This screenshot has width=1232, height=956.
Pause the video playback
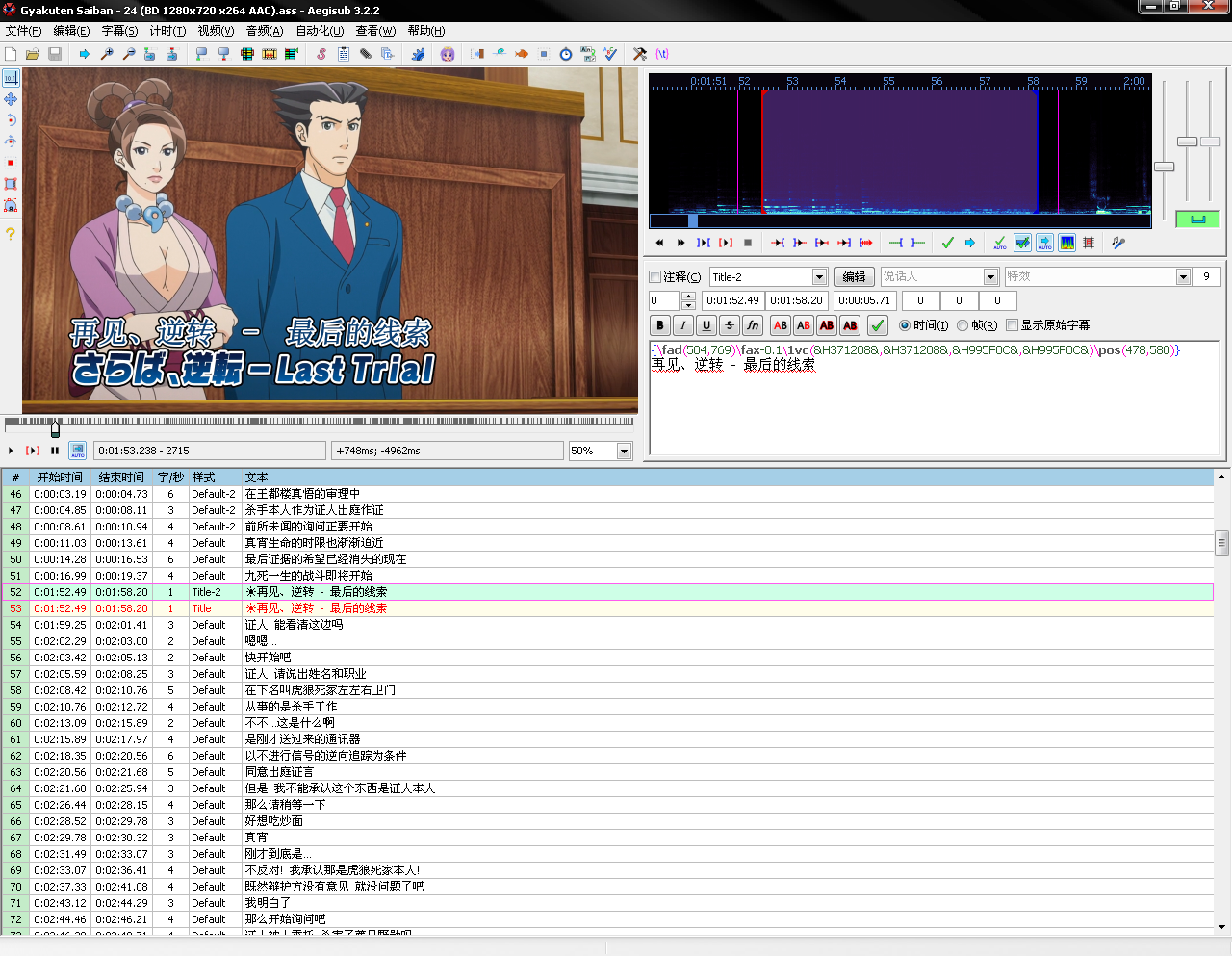pyautogui.click(x=55, y=451)
